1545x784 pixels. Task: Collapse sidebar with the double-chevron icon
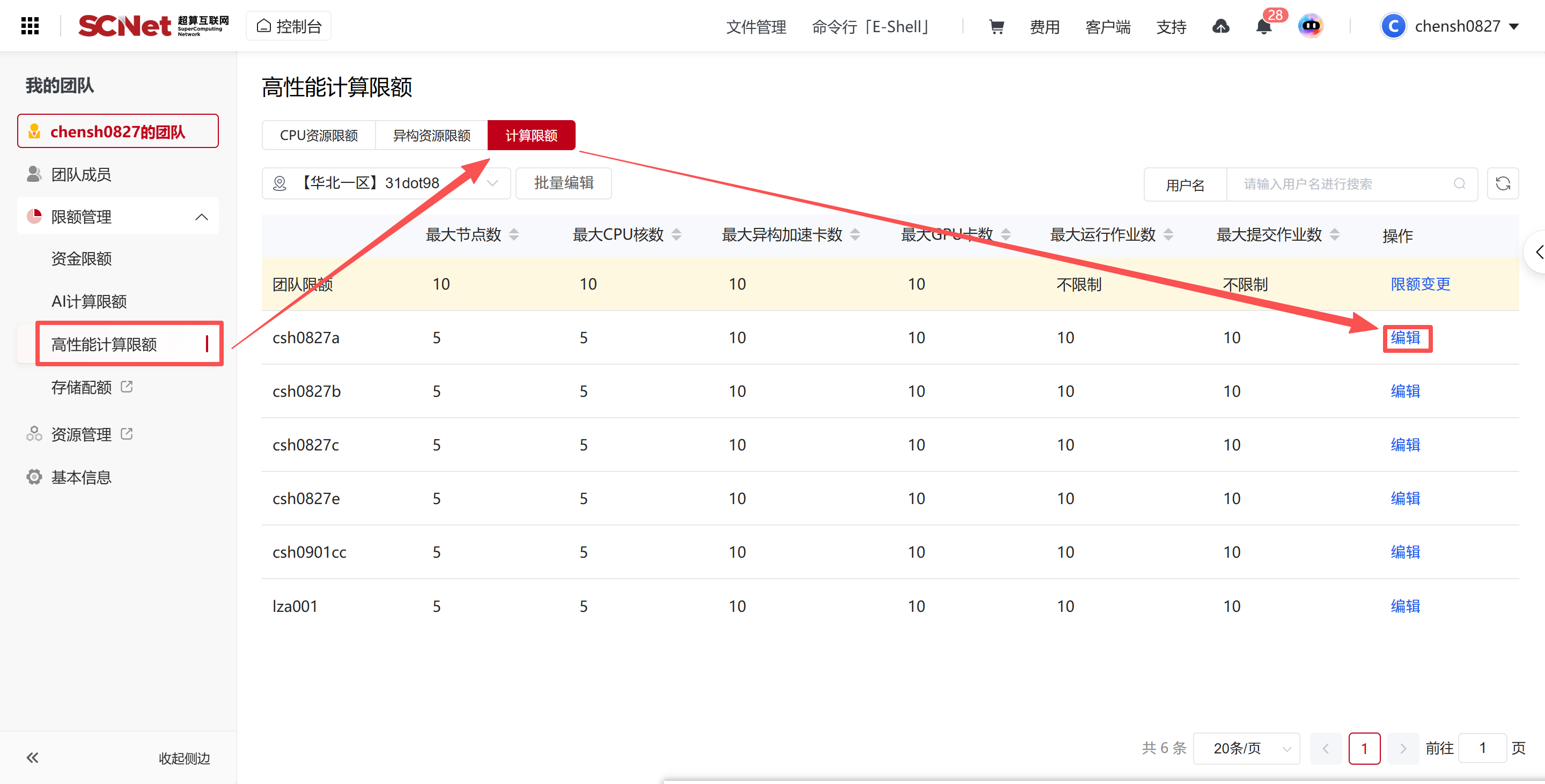(x=32, y=758)
